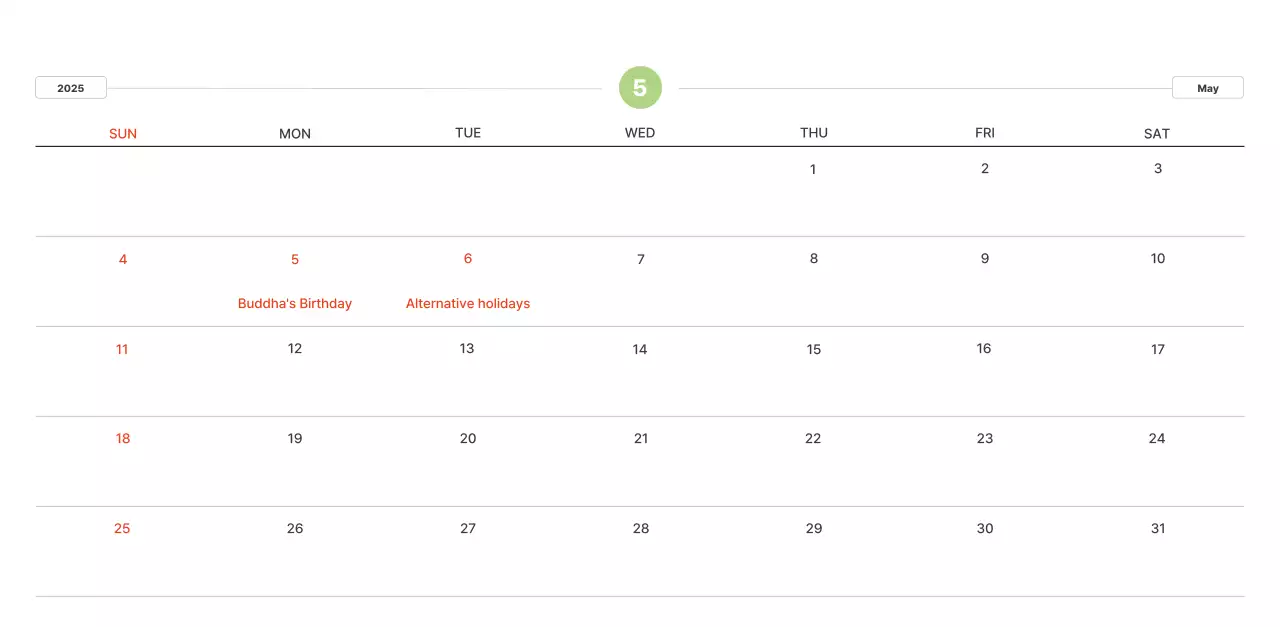Select the Alternative holidays label

click(x=468, y=303)
